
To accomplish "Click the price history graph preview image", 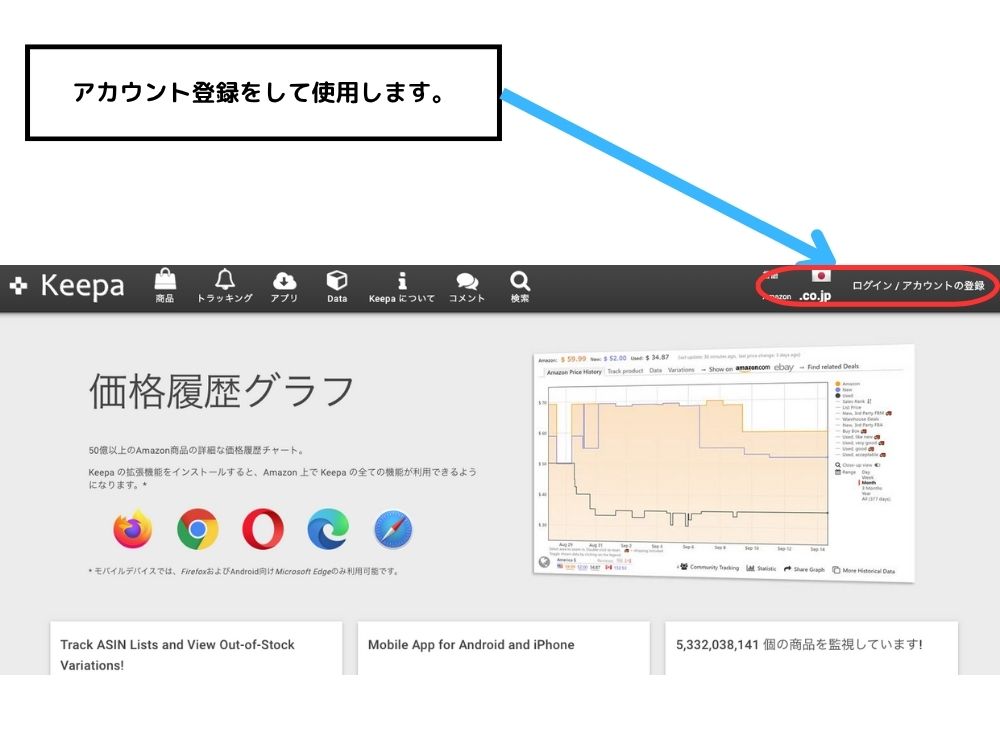I will click(724, 464).
